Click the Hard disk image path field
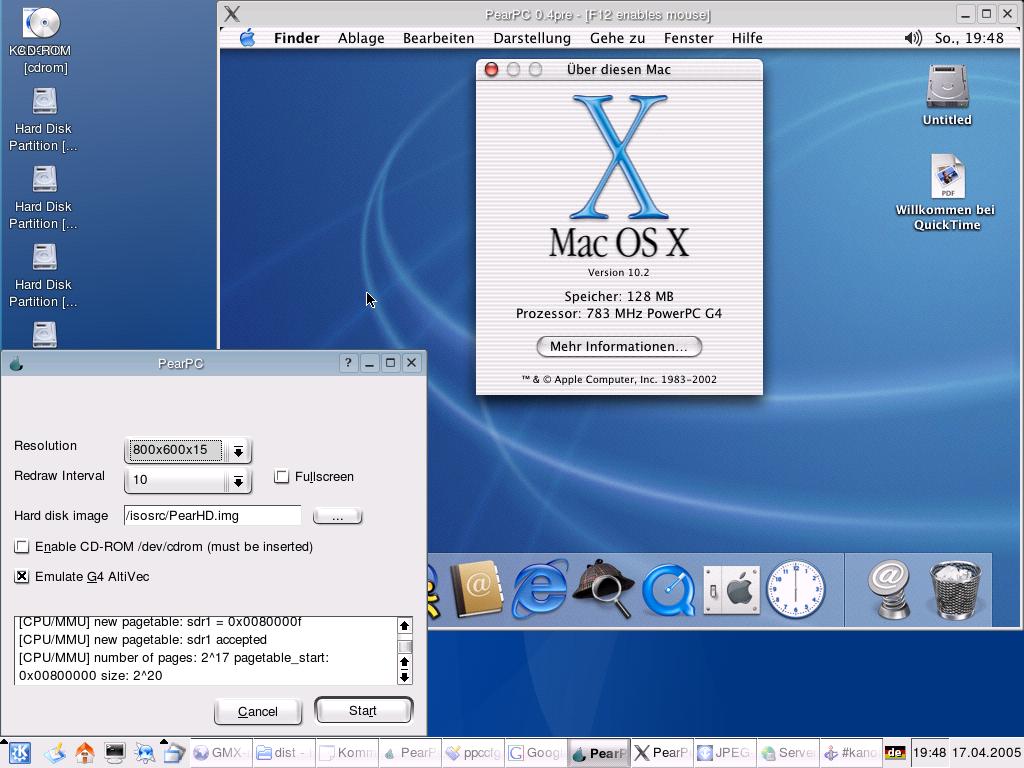Image resolution: width=1024 pixels, height=768 pixels. [213, 515]
